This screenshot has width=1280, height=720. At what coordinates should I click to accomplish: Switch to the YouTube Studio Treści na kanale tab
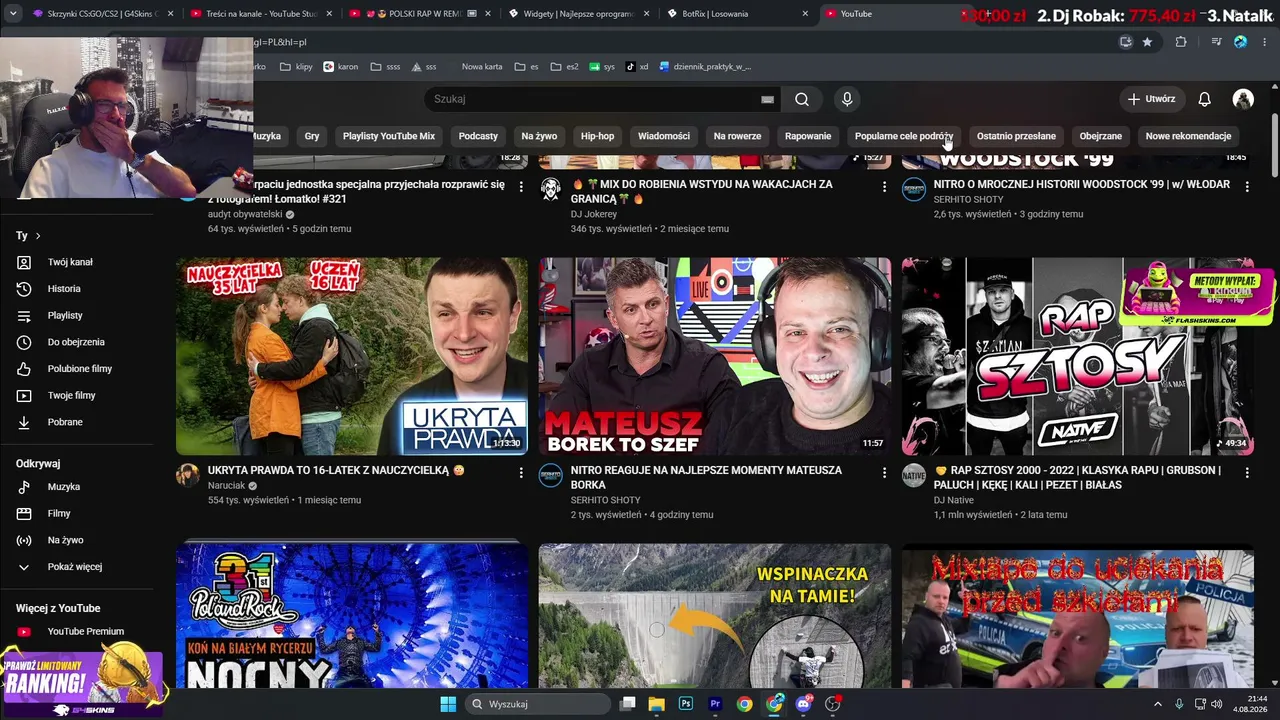click(259, 14)
